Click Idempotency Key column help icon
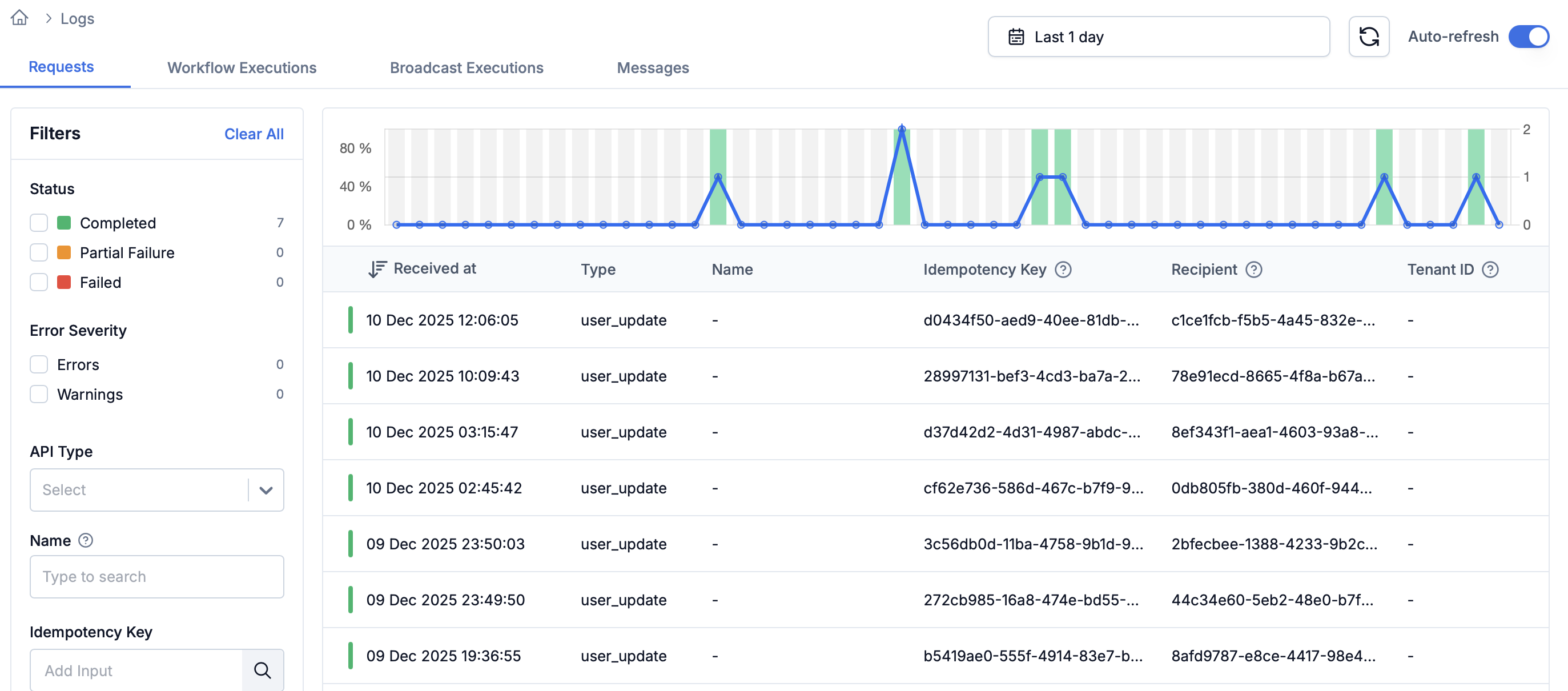The height and width of the screenshot is (691, 1568). pyautogui.click(x=1063, y=270)
